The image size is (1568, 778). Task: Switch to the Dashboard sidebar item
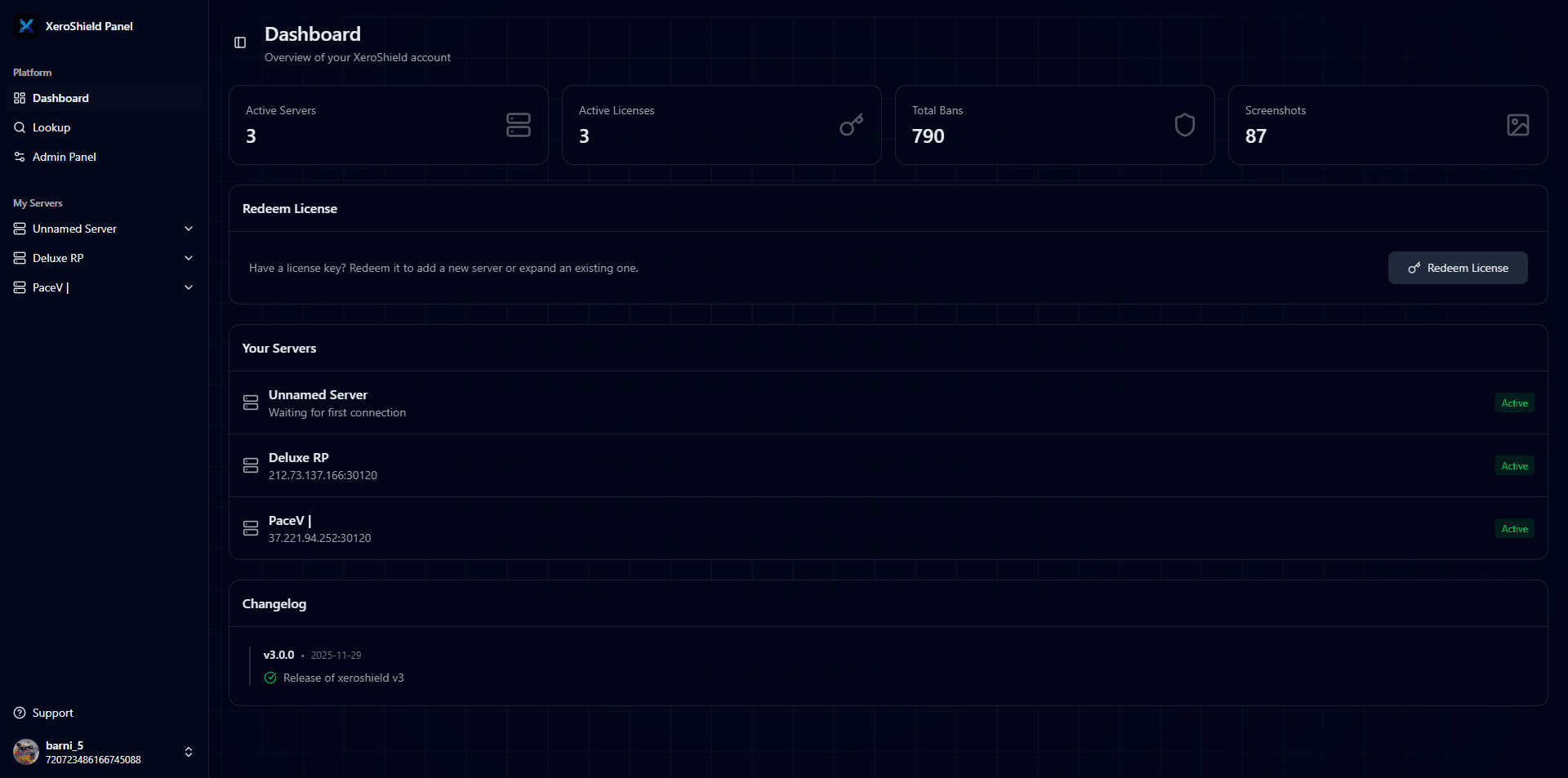coord(60,98)
